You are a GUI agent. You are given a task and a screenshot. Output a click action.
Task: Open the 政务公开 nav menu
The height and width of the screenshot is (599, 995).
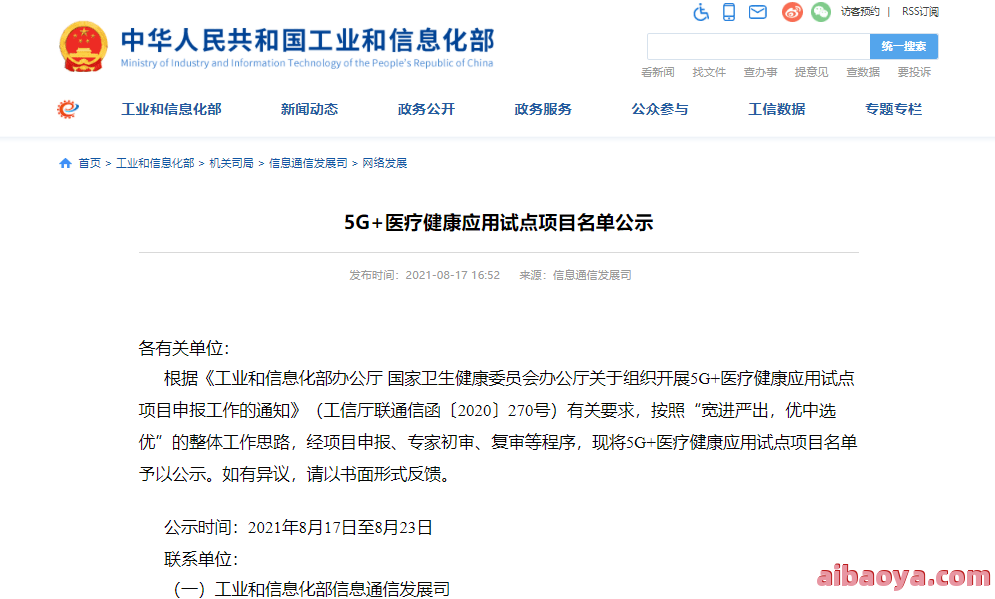(426, 109)
